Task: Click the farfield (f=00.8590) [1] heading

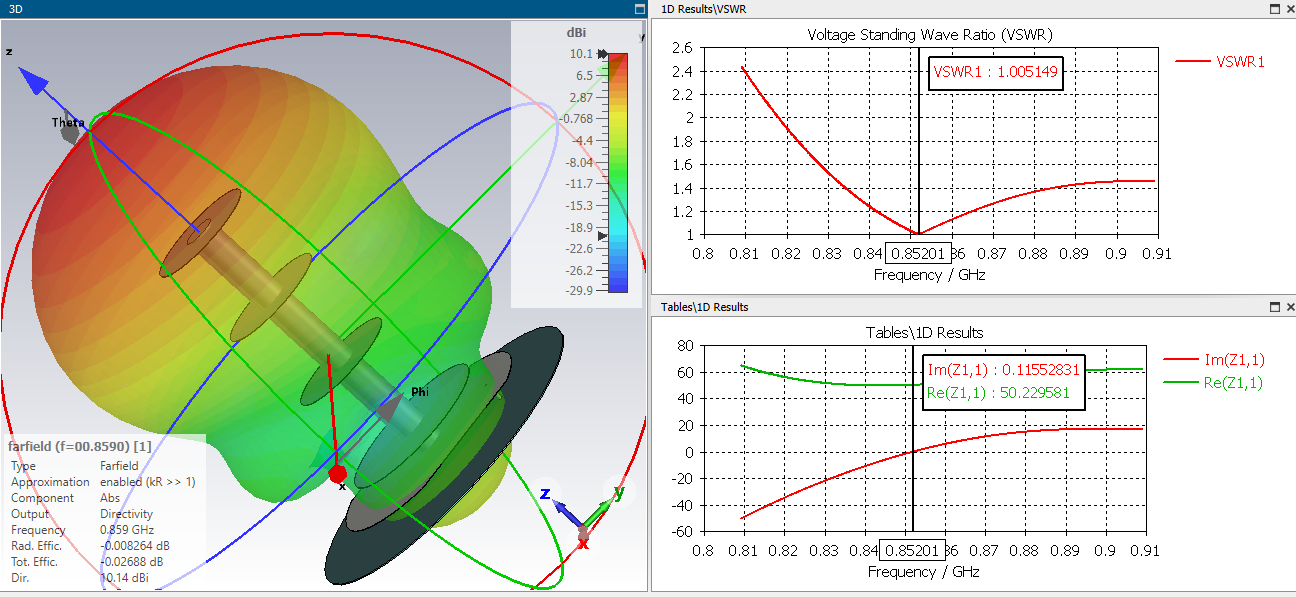Action: tap(80, 446)
